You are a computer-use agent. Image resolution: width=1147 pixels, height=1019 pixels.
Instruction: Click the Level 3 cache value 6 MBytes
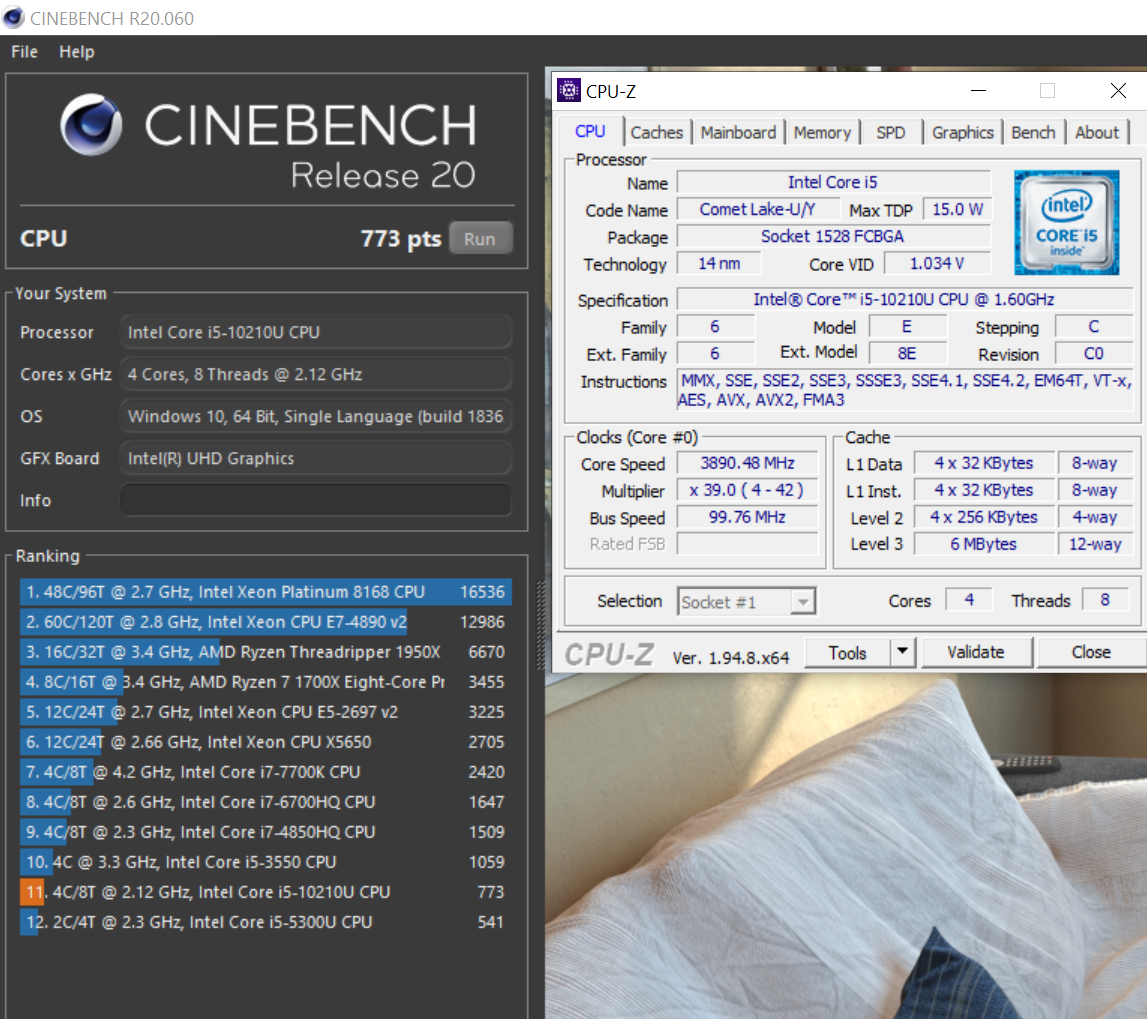pos(983,544)
